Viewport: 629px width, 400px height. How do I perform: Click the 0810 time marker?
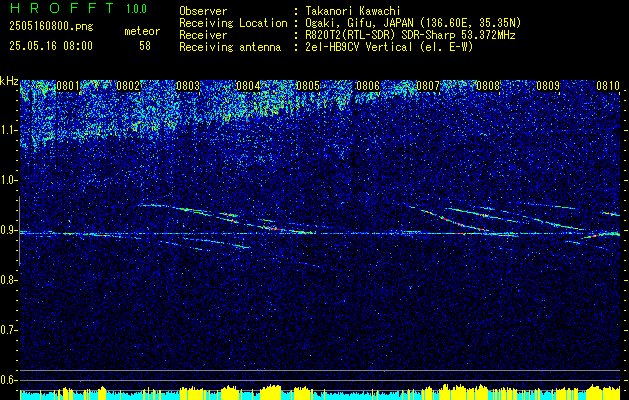click(x=608, y=86)
